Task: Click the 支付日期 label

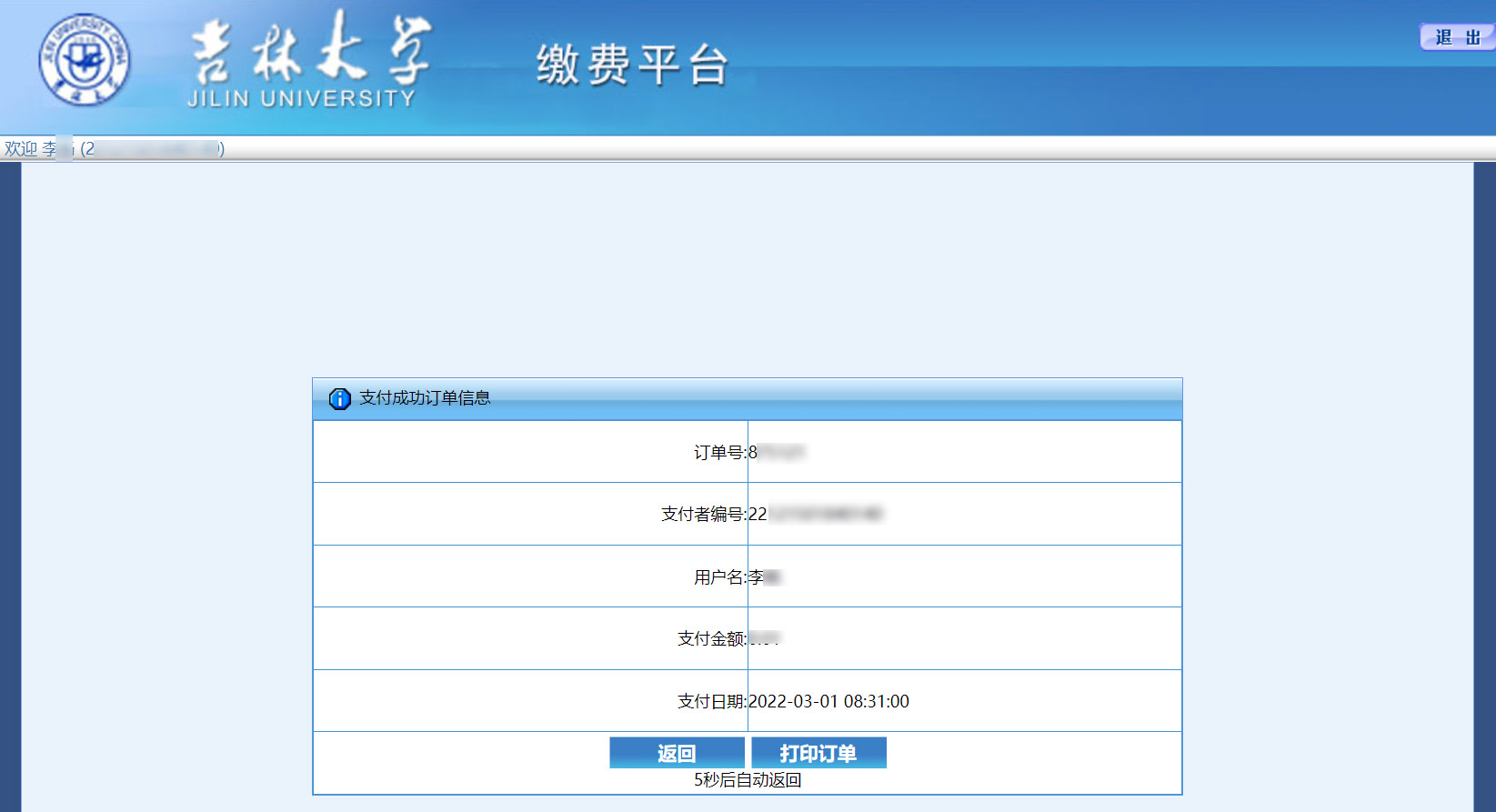Action: (x=710, y=702)
